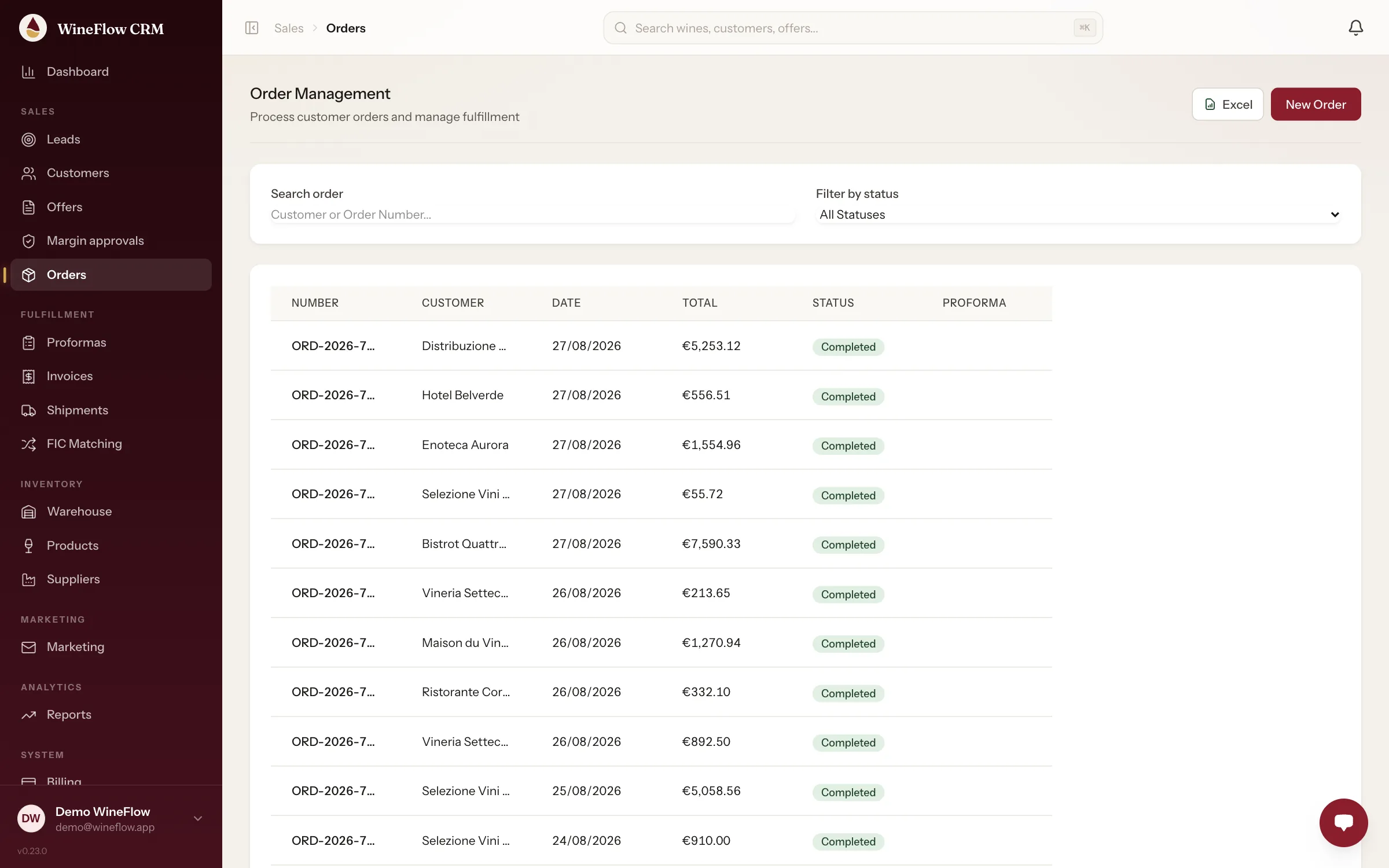Click the STATUS column header
The width and height of the screenshot is (1389, 868).
(833, 303)
